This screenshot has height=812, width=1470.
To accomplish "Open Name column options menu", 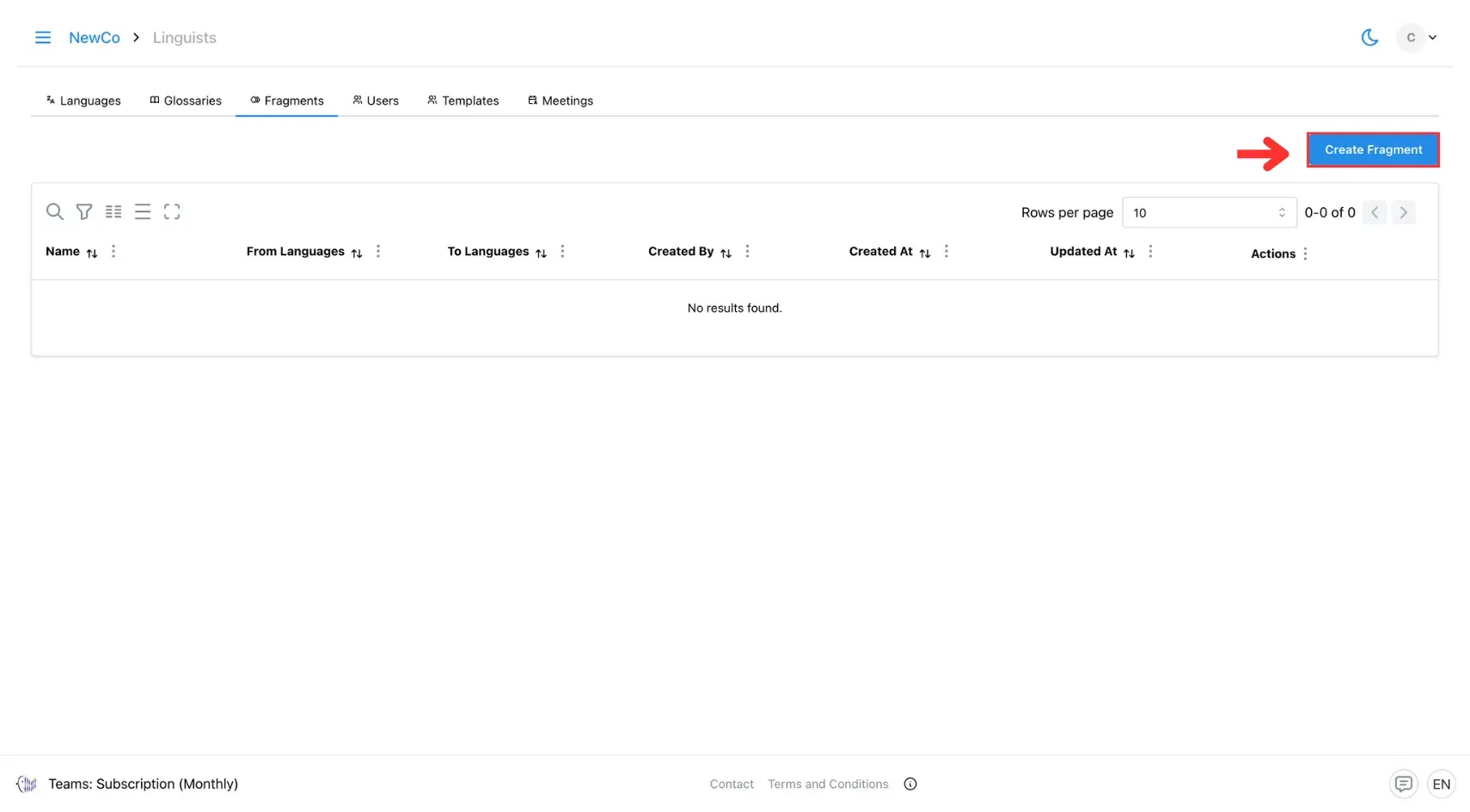I will [x=113, y=252].
